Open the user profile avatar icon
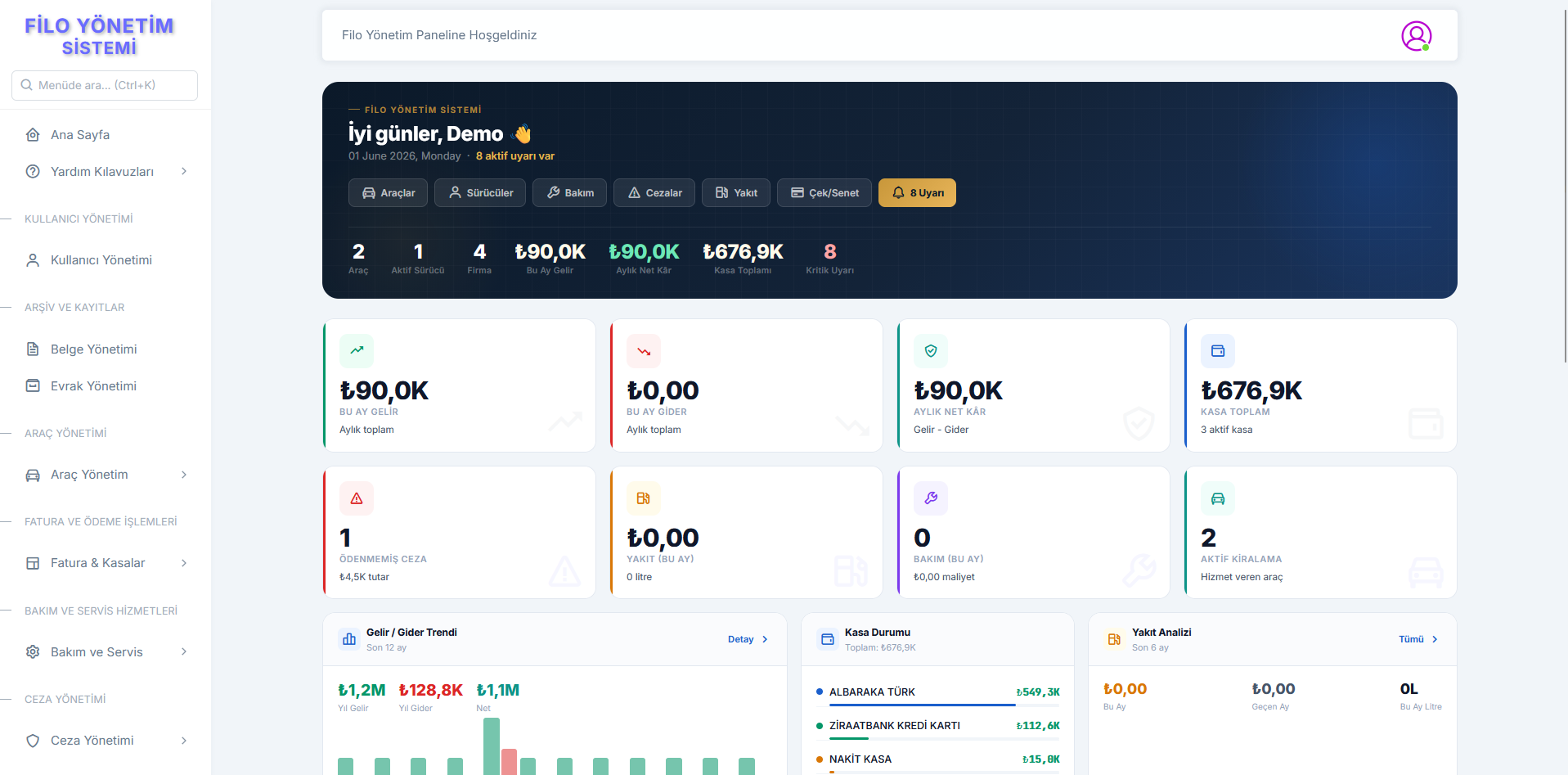This screenshot has height=775, width=1568. click(1416, 36)
